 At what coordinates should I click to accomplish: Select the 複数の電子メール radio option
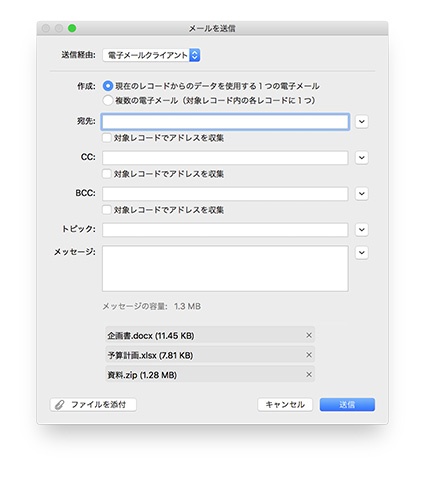click(x=108, y=100)
